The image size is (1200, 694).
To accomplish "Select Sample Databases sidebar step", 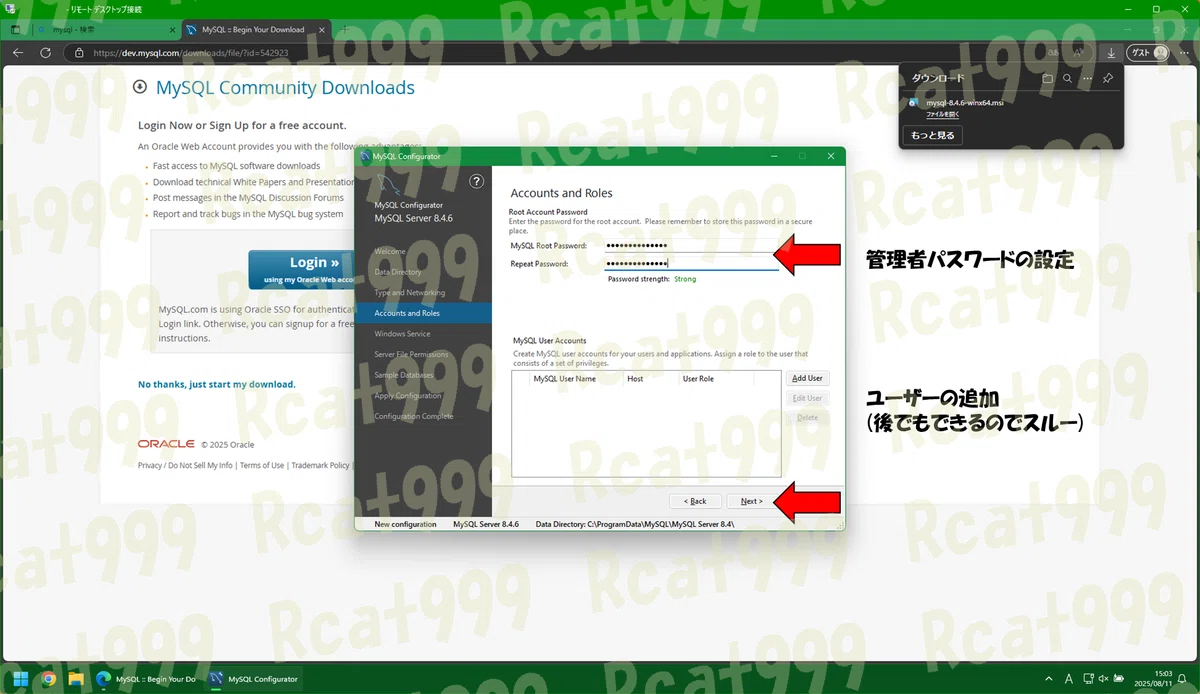I will click(404, 375).
